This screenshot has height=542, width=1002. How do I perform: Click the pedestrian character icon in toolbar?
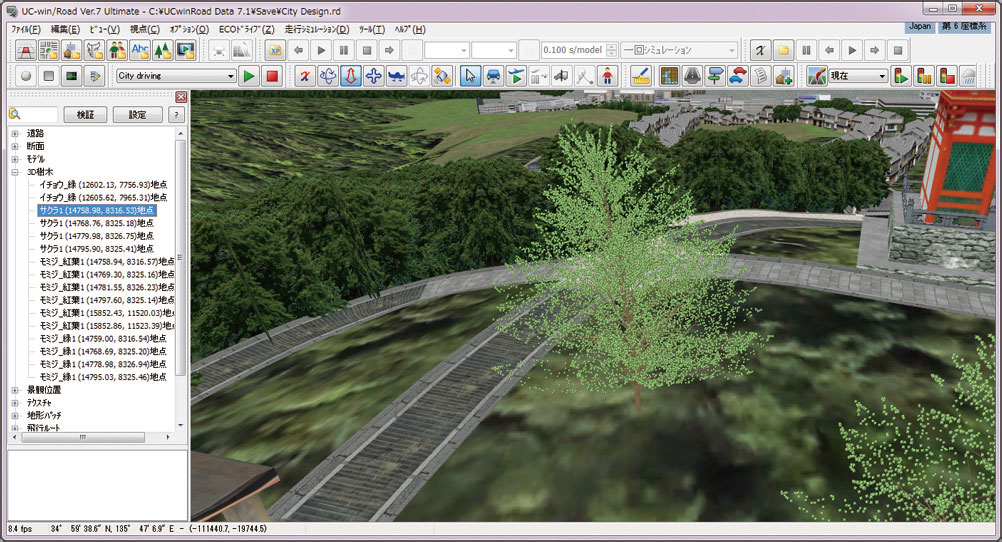[x=608, y=76]
